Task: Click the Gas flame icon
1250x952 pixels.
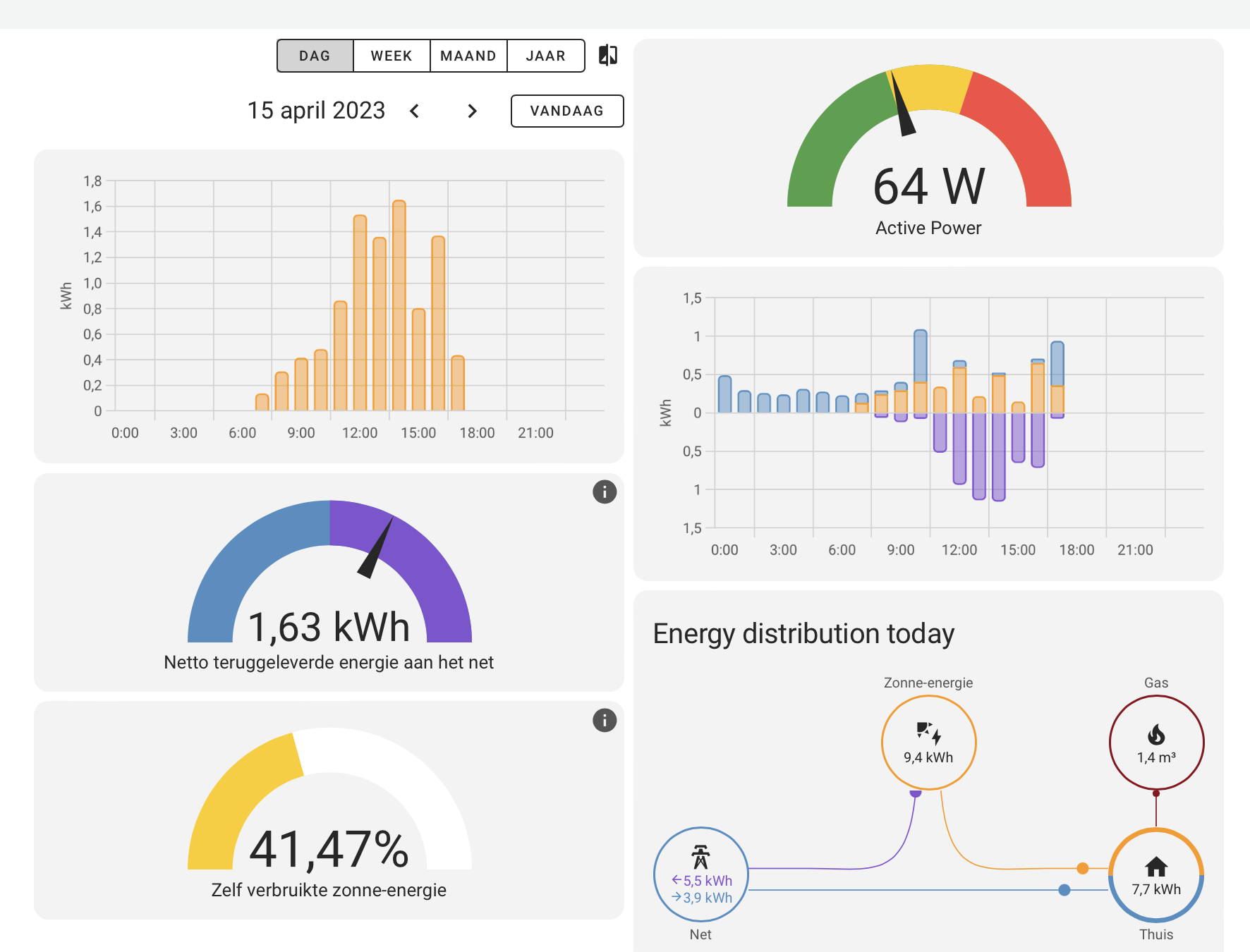Action: click(x=1156, y=735)
